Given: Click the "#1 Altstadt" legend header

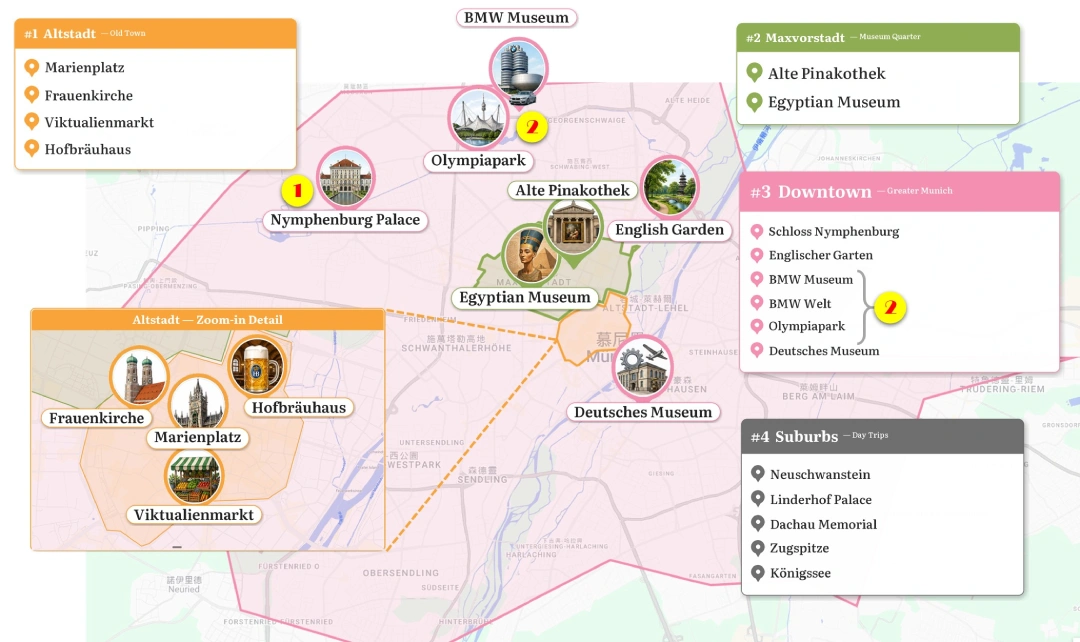Looking at the screenshot, I should 156,33.
